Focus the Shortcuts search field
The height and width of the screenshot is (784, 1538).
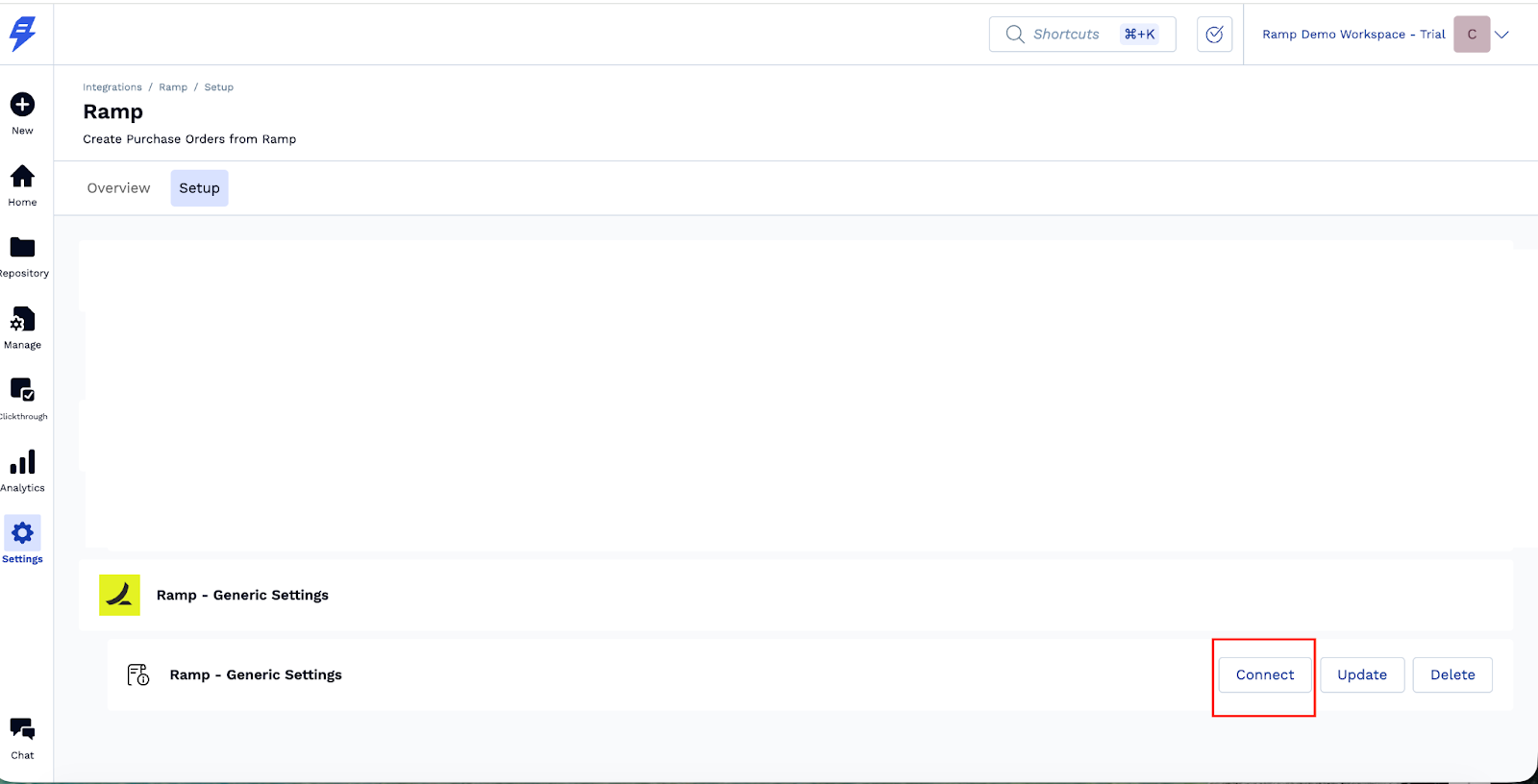coord(1082,35)
